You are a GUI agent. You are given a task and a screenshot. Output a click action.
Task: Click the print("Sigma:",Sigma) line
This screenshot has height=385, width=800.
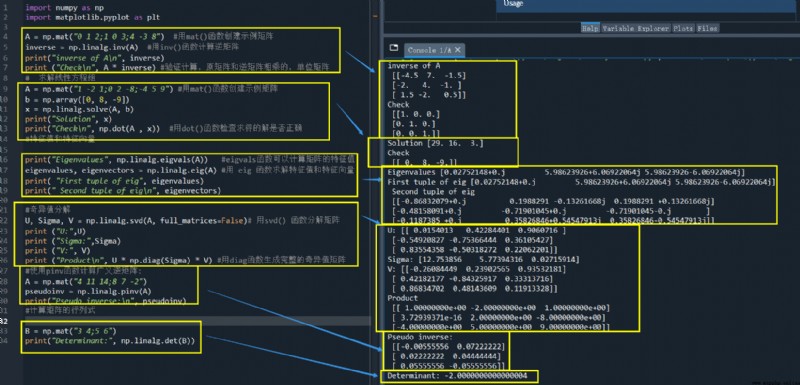(x=73, y=241)
